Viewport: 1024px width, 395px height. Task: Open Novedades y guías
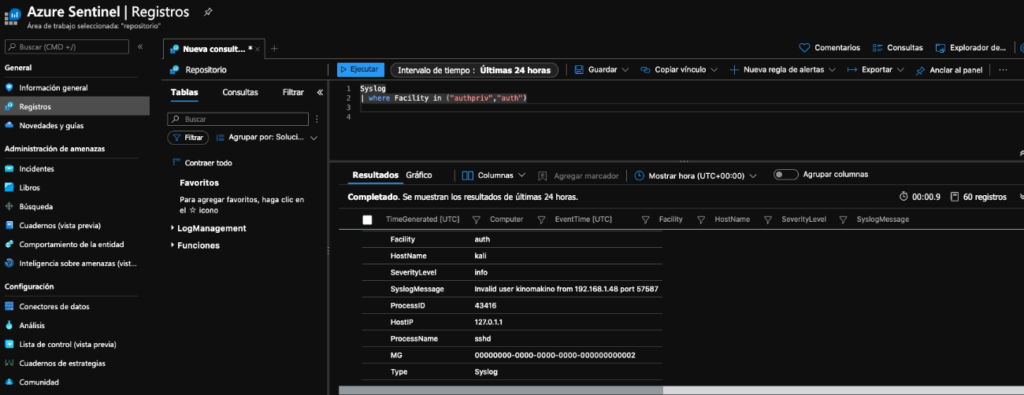click(51, 125)
